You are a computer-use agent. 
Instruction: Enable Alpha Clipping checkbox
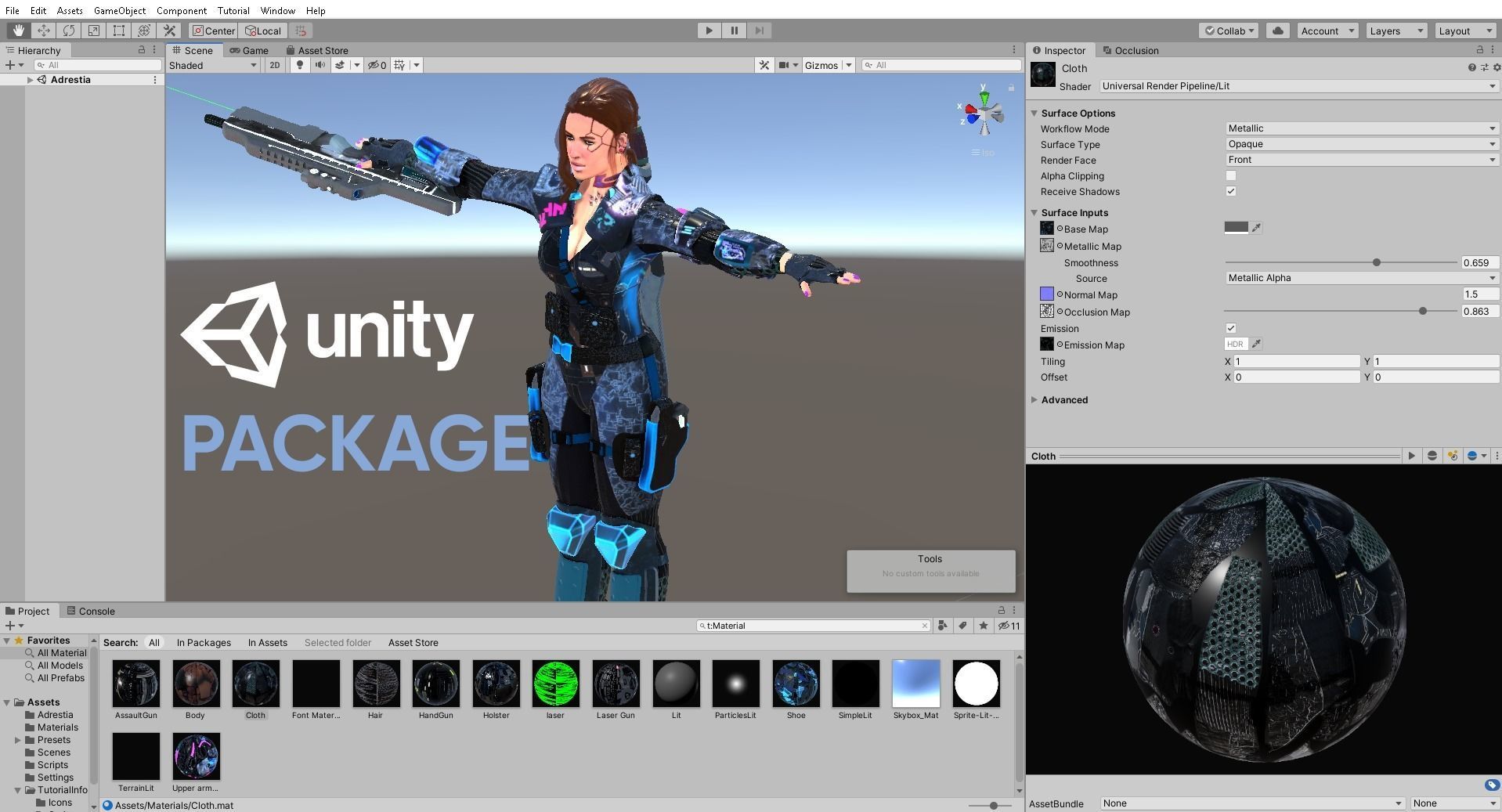coord(1231,175)
